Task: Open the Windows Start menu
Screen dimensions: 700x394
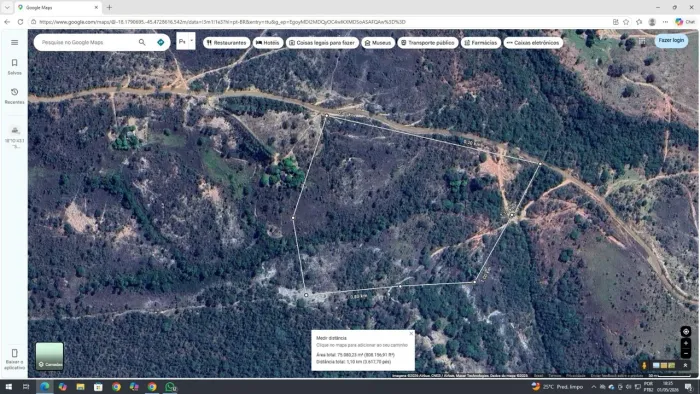Action: pos(8,387)
